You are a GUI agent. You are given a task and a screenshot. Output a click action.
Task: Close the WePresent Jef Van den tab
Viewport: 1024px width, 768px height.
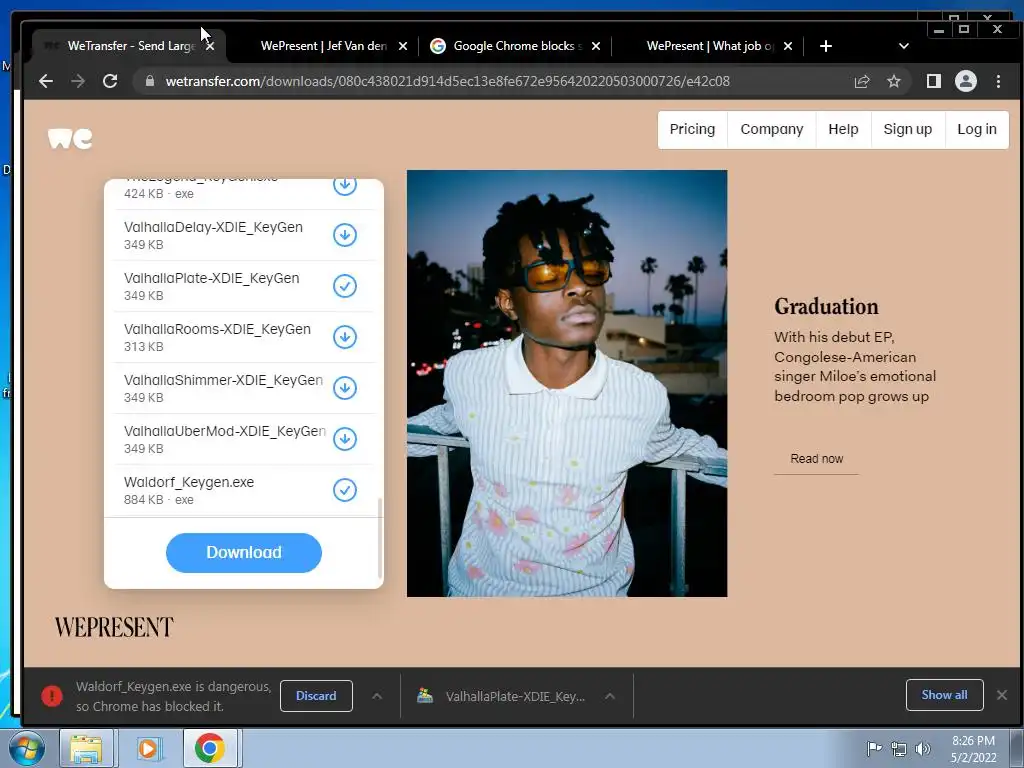pos(403,46)
